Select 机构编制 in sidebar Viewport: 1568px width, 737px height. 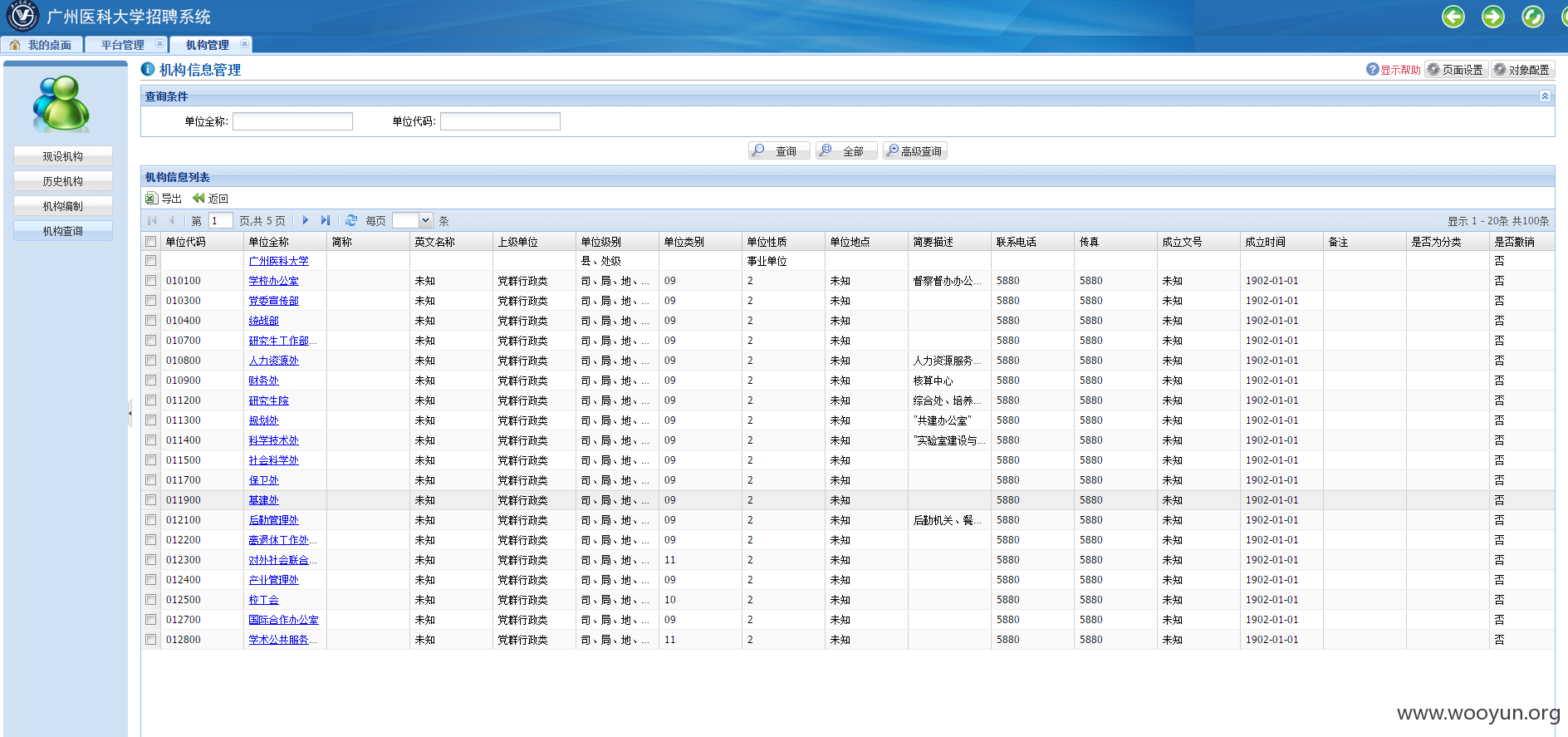tap(63, 206)
